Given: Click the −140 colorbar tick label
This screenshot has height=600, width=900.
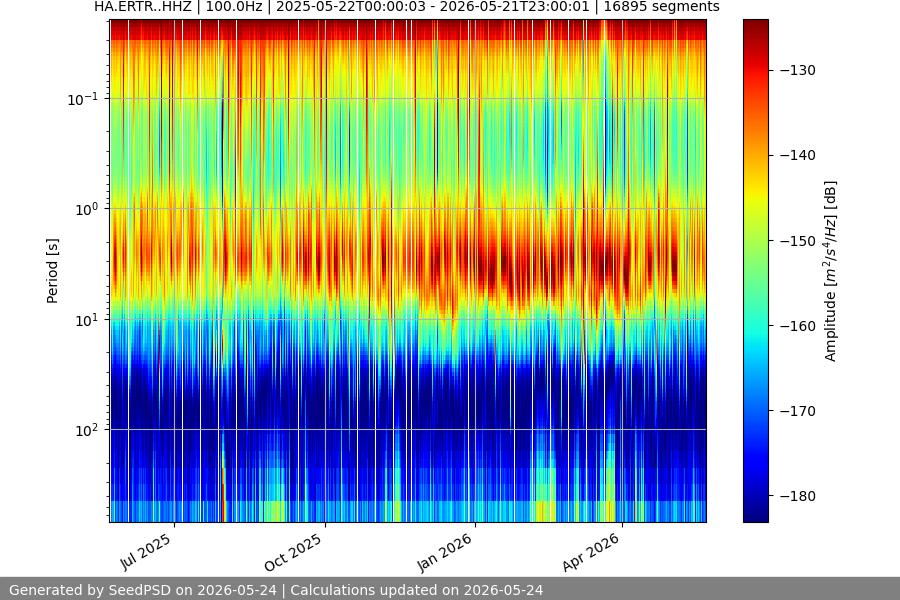Looking at the screenshot, I should tap(798, 155).
